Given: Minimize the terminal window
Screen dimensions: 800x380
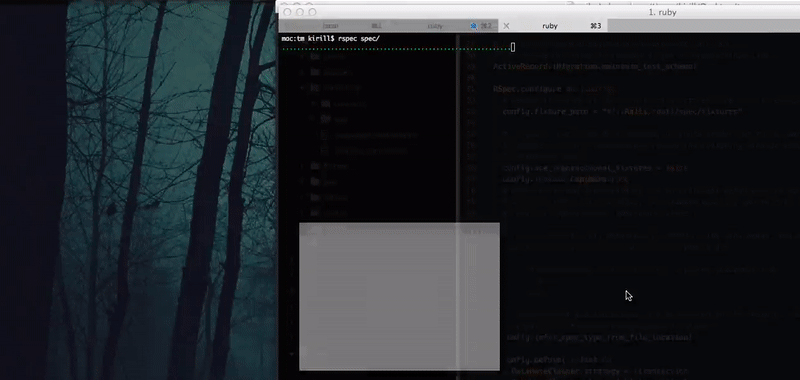Looking at the screenshot, I should click(299, 12).
